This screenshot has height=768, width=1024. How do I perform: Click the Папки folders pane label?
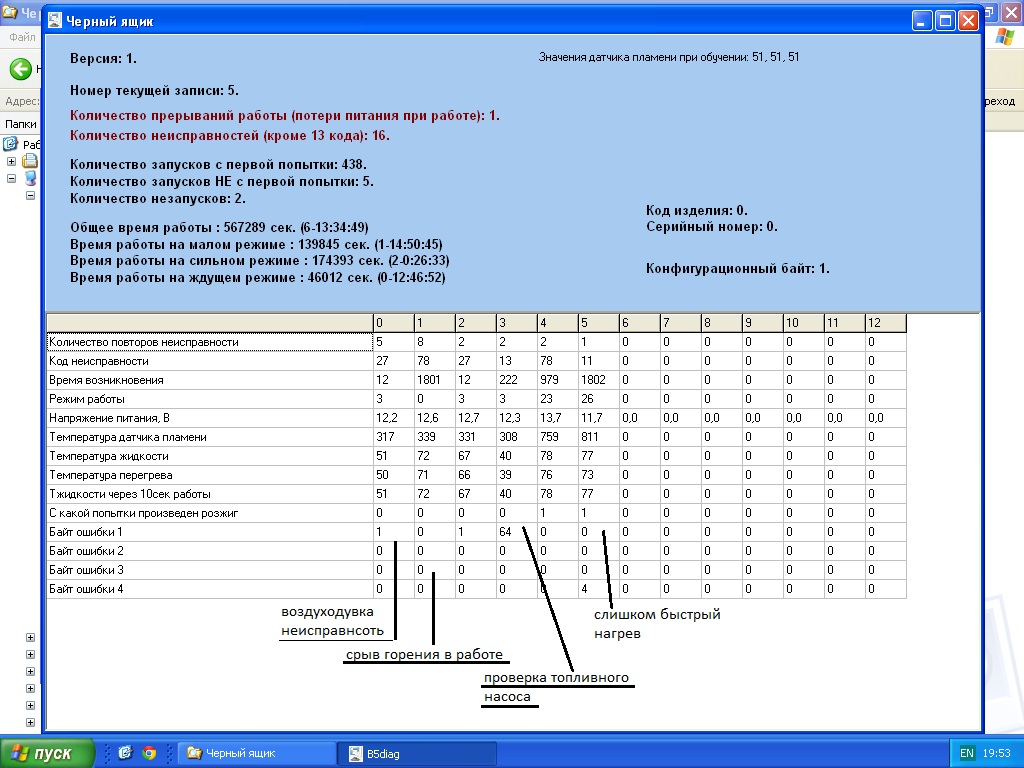tap(21, 124)
